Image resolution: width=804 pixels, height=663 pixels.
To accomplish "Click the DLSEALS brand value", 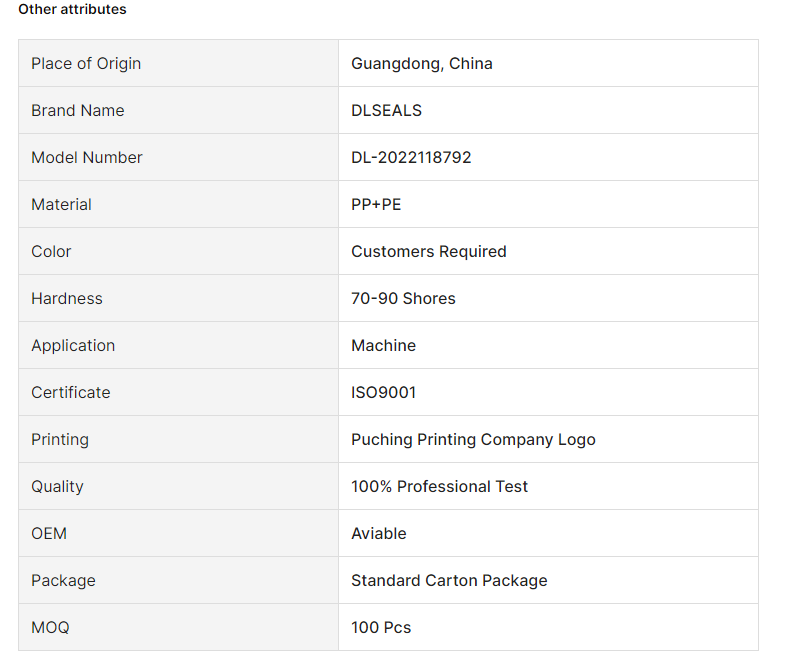I will click(x=386, y=110).
